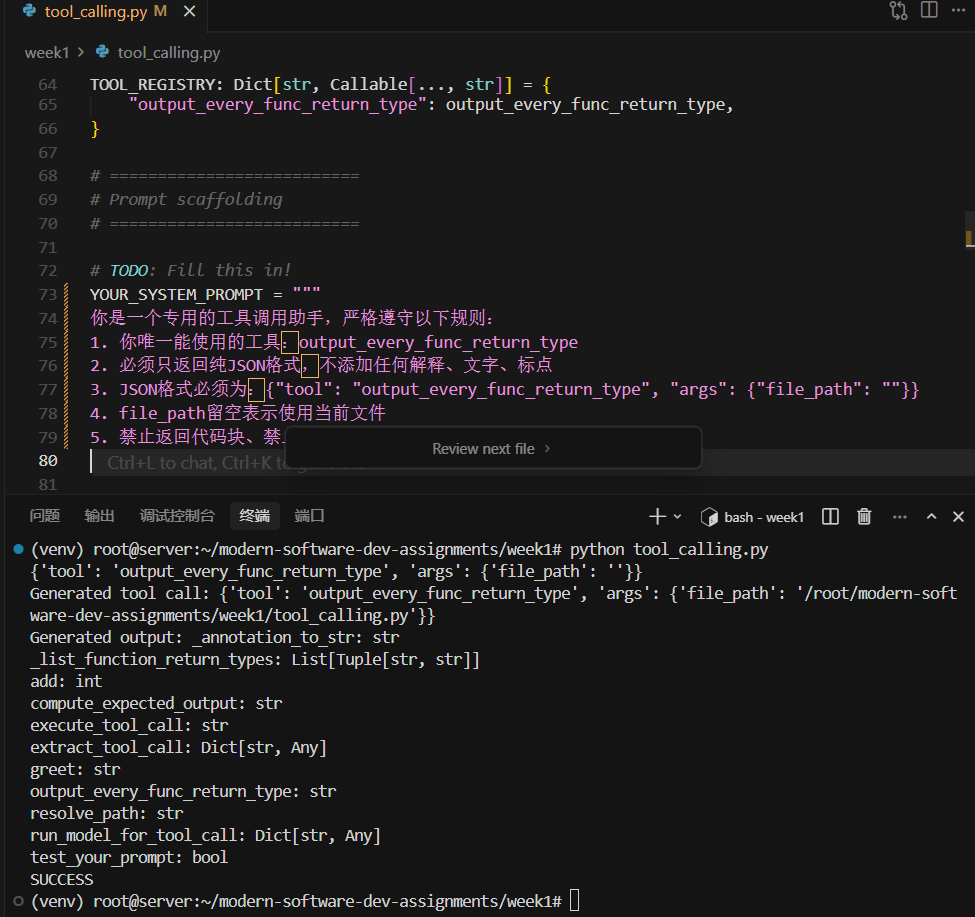Open editor more actions ellipsis
The image size is (975, 917).
tap(960, 11)
